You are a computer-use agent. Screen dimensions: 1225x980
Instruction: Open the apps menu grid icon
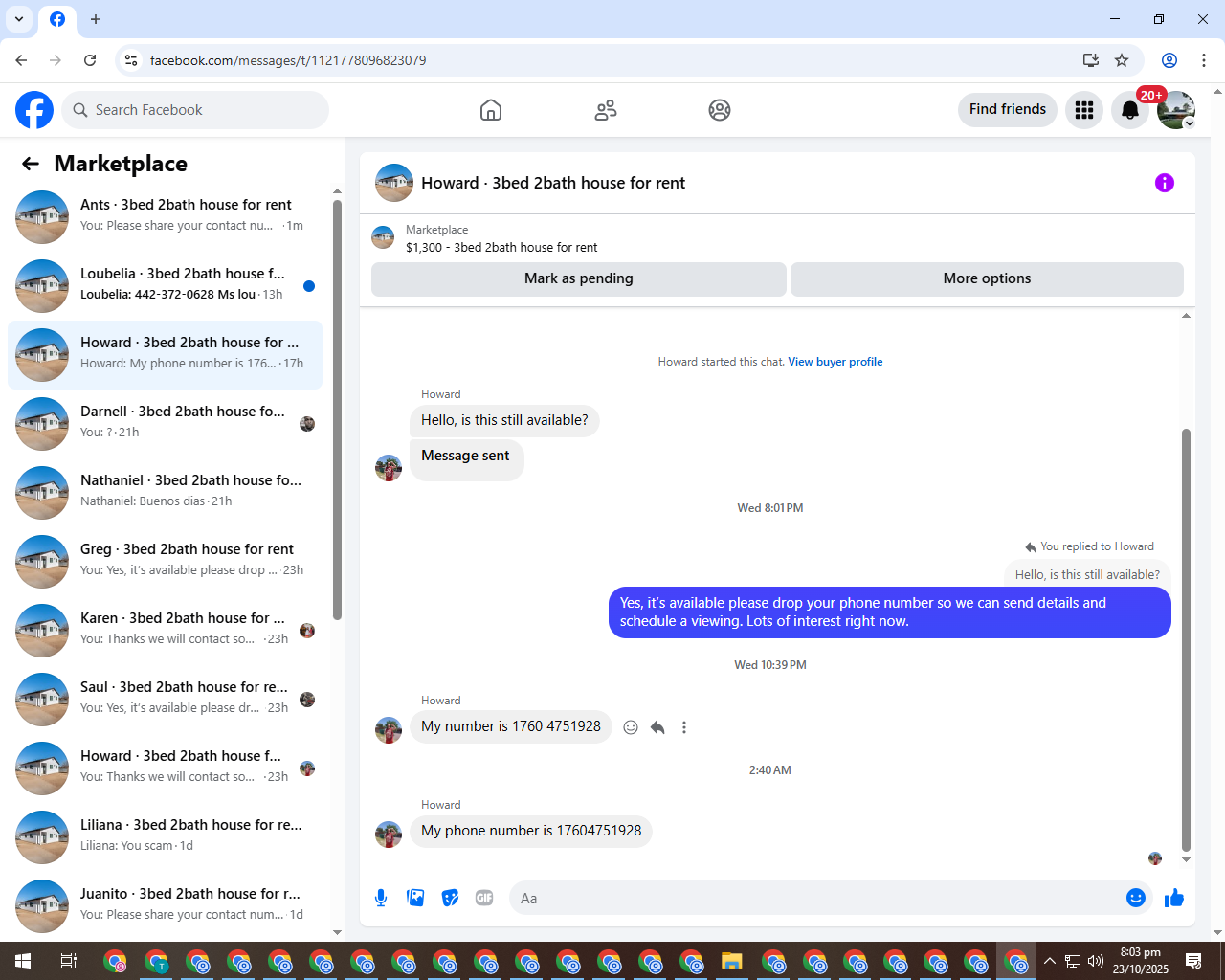point(1084,110)
